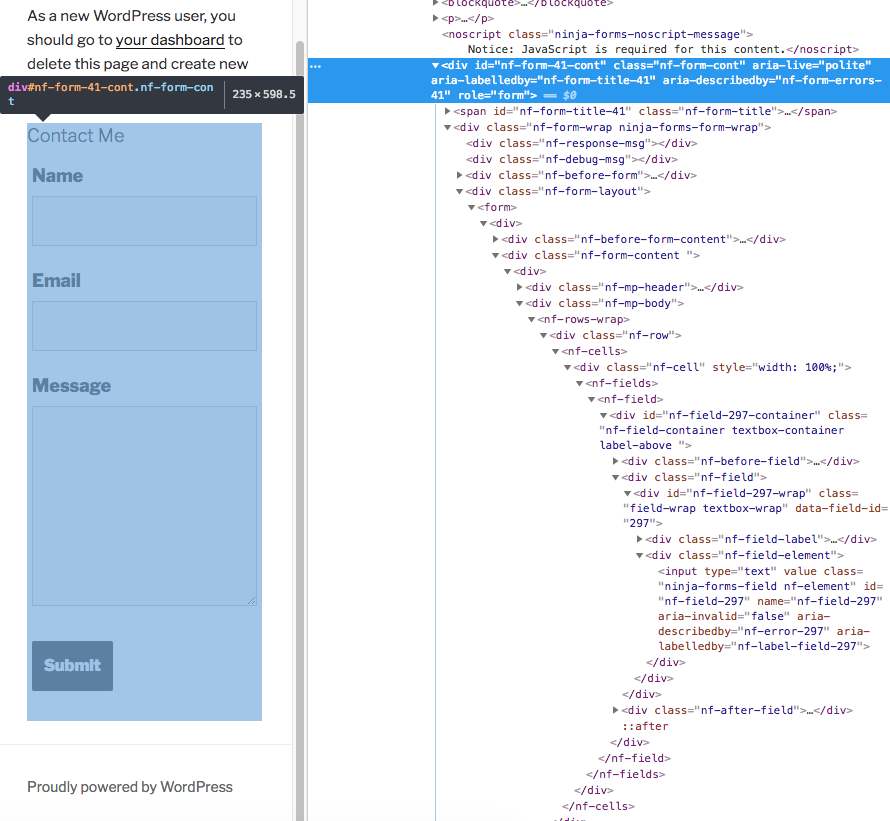Image resolution: width=890 pixels, height=821 pixels.
Task: Open the your dashboard link
Action: [x=169, y=40]
